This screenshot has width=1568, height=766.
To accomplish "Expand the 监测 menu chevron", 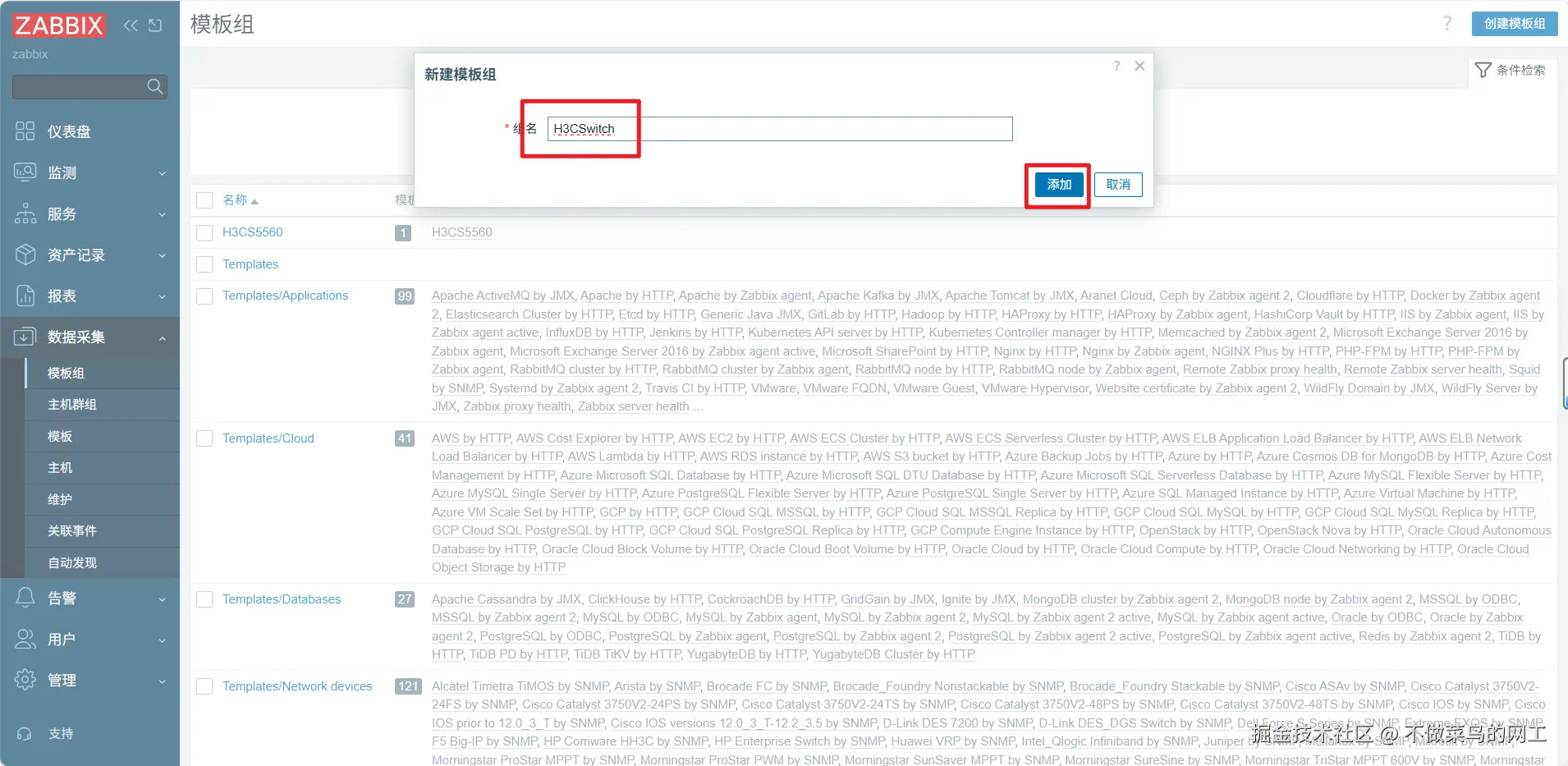I will click(x=162, y=173).
